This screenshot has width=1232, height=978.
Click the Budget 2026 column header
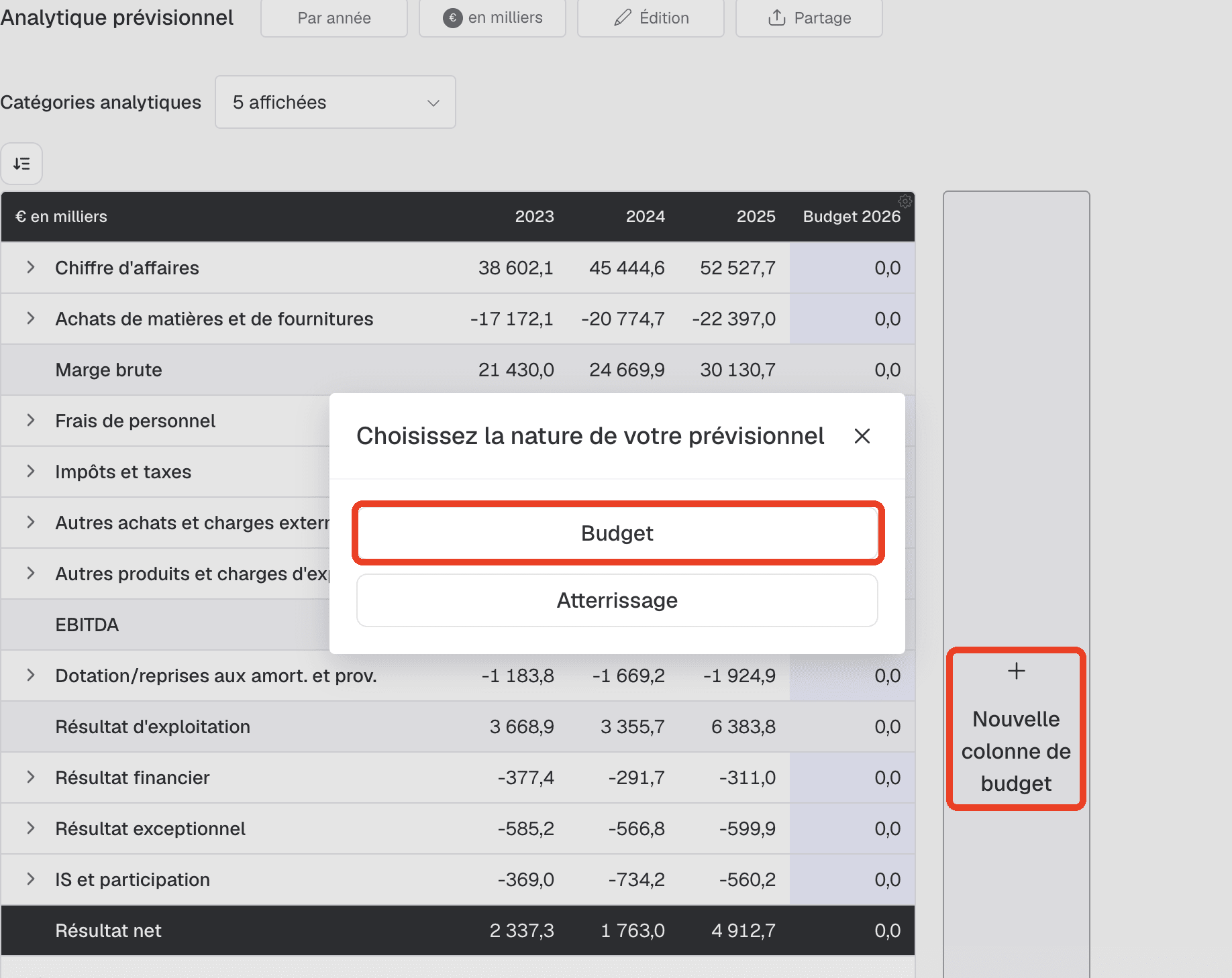(x=852, y=217)
